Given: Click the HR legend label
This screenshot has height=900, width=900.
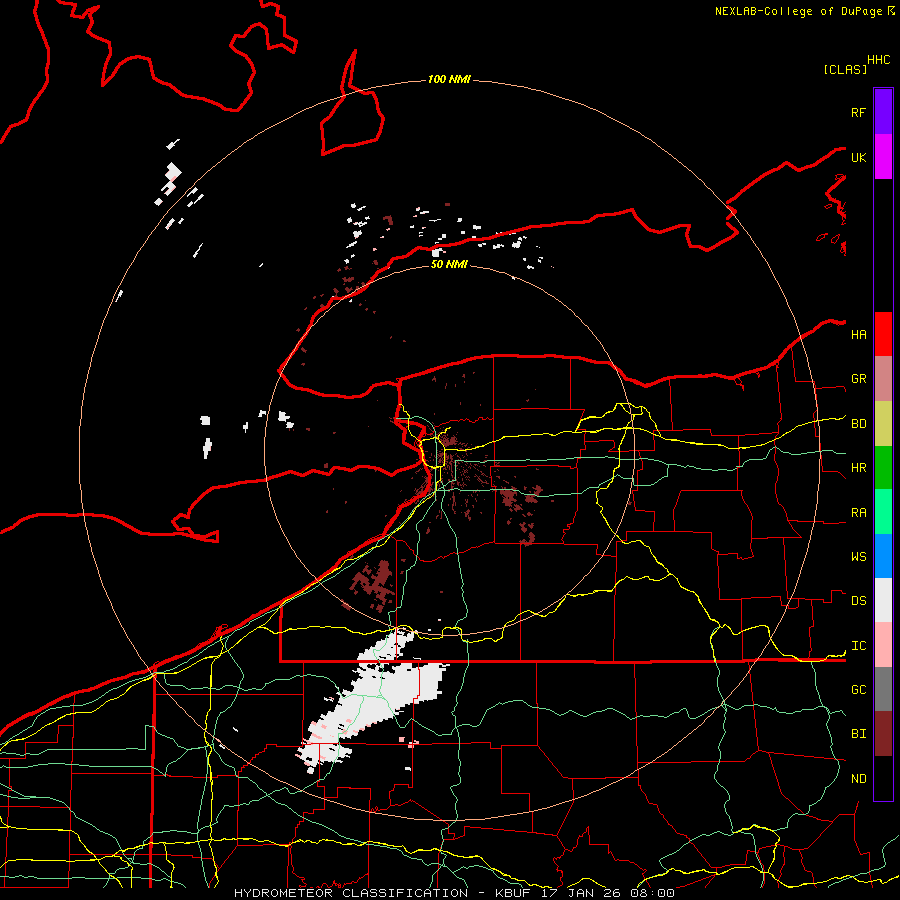Looking at the screenshot, I should tap(859, 468).
